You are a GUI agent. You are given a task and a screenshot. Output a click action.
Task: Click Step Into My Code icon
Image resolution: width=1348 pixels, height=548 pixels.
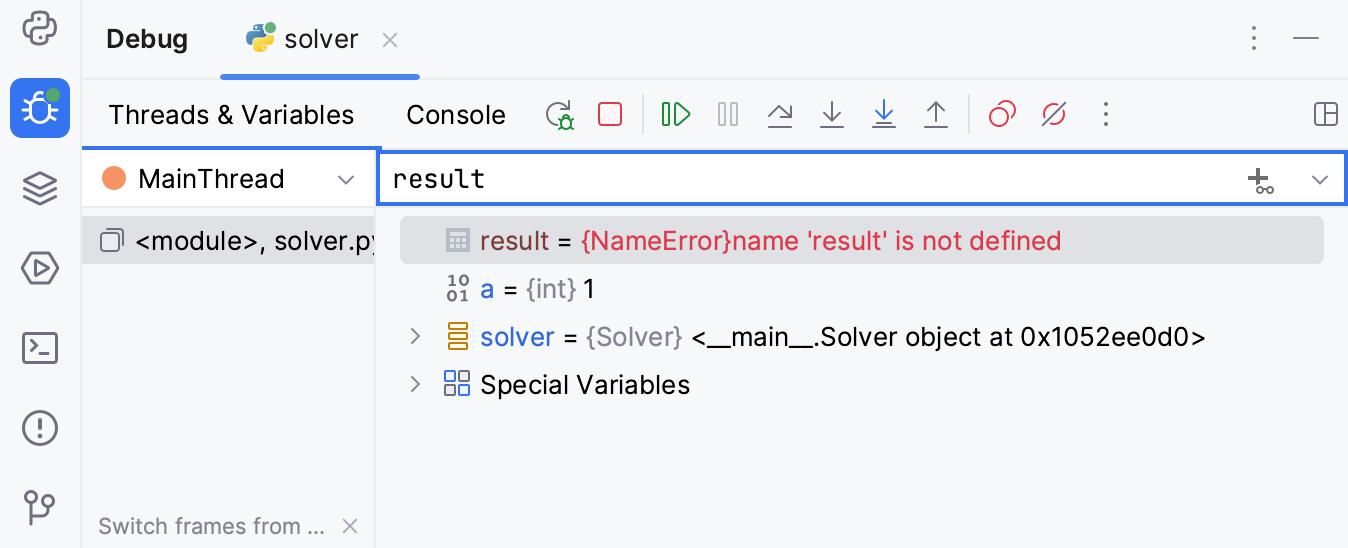coord(884,115)
